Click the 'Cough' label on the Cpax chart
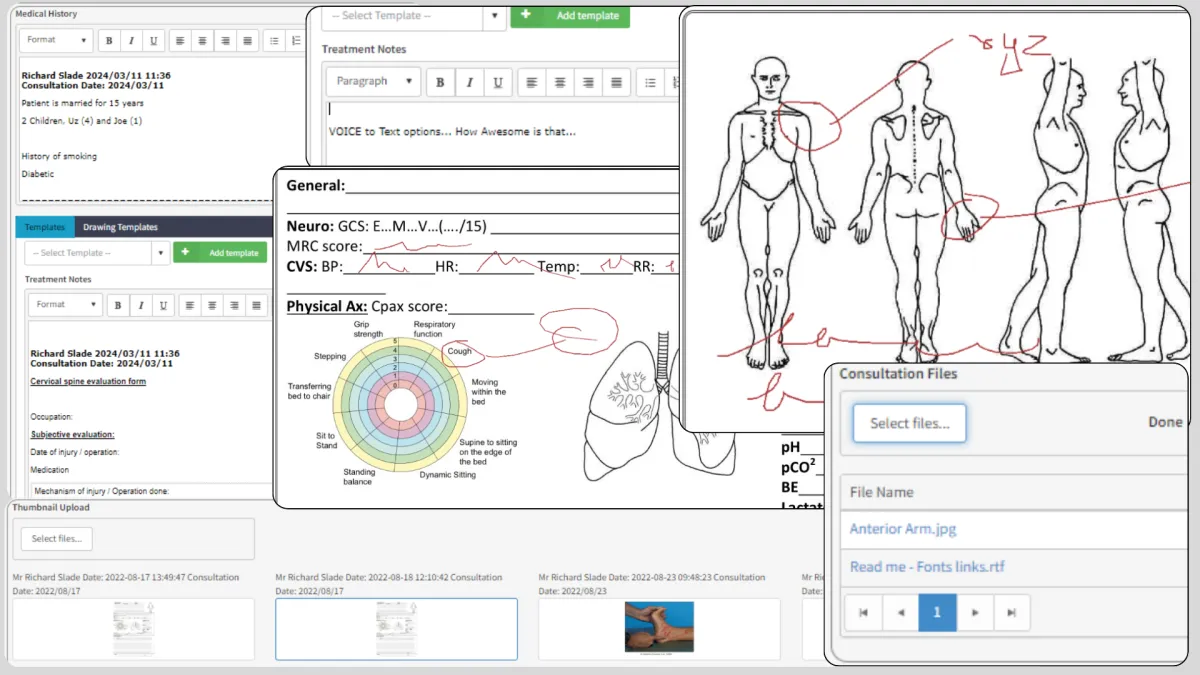 tap(460, 351)
